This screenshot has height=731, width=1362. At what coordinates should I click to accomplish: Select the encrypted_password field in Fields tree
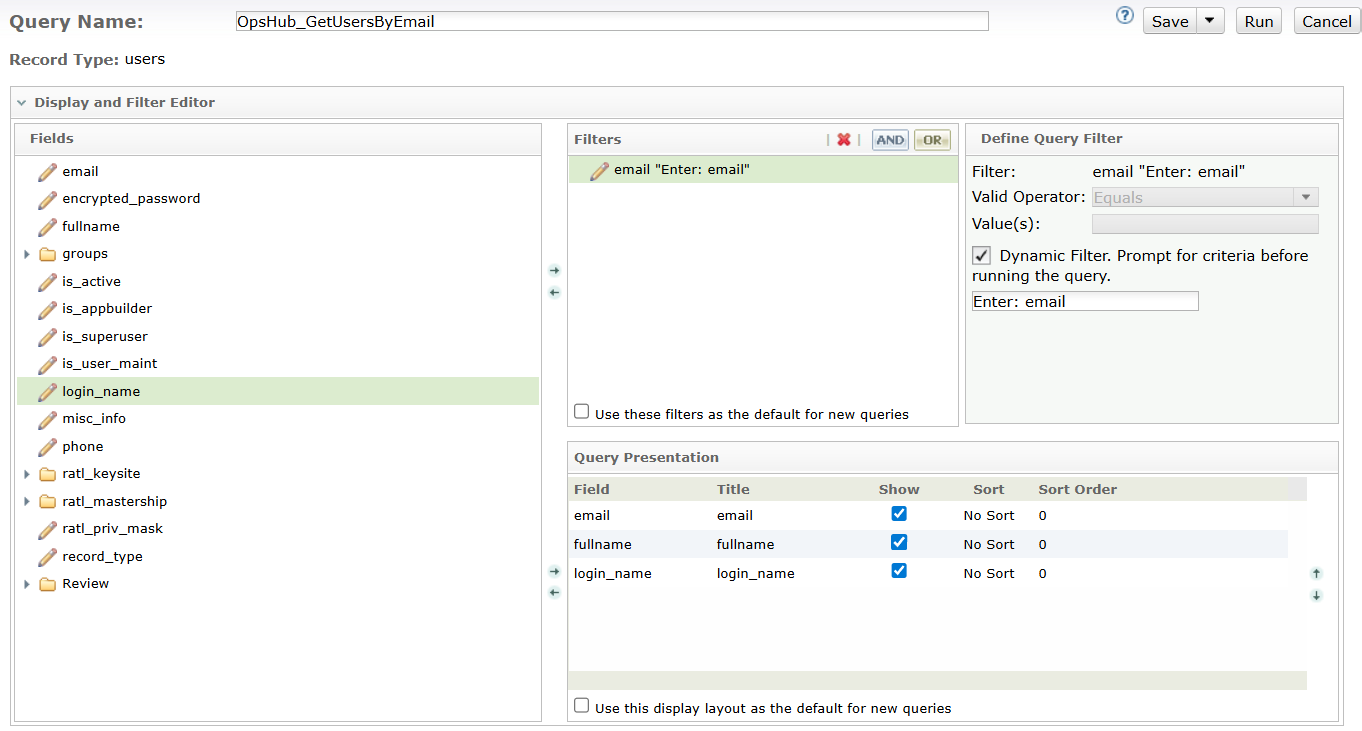tap(131, 199)
